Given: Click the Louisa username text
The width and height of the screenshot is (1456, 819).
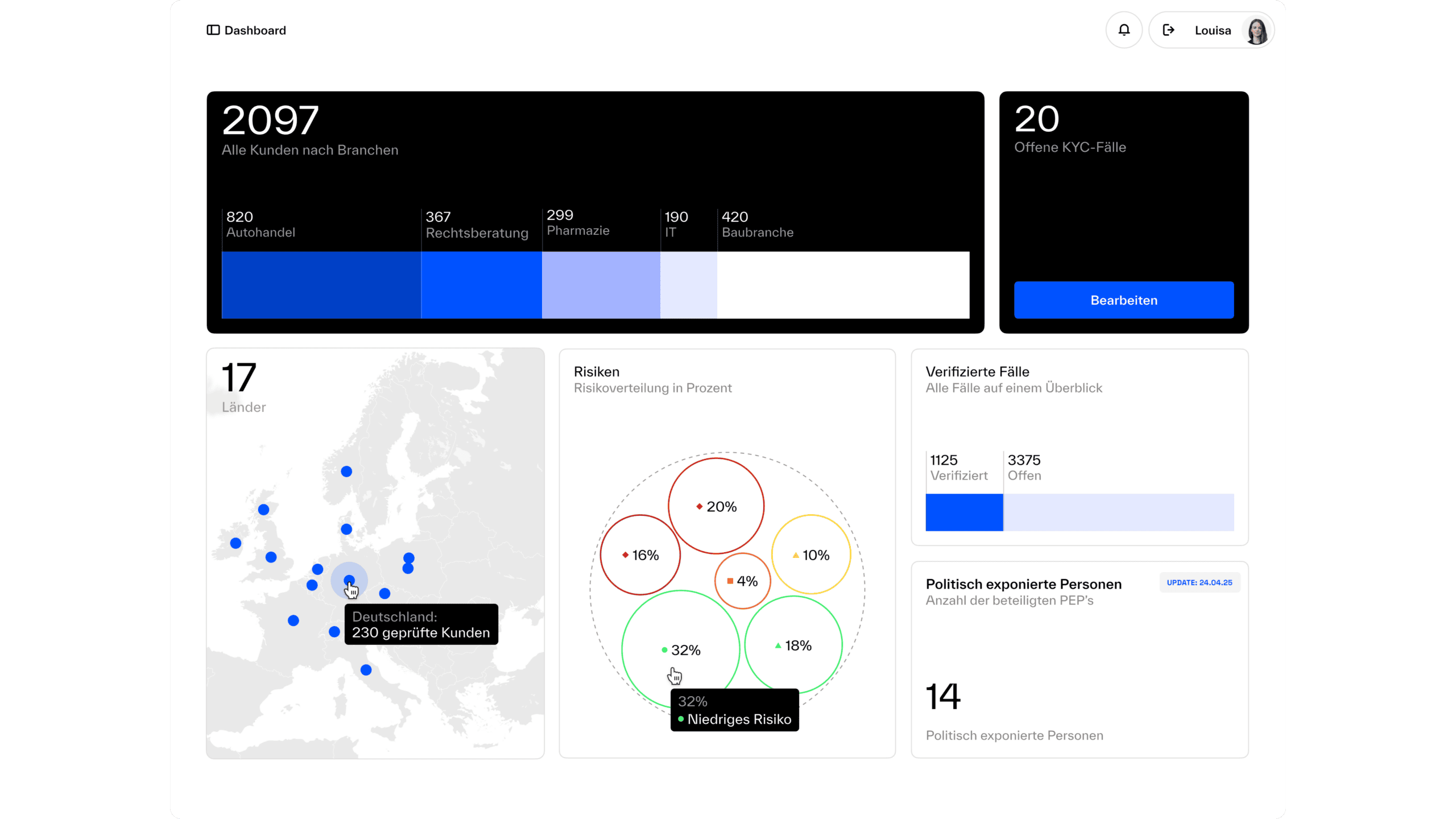Looking at the screenshot, I should point(1213,30).
